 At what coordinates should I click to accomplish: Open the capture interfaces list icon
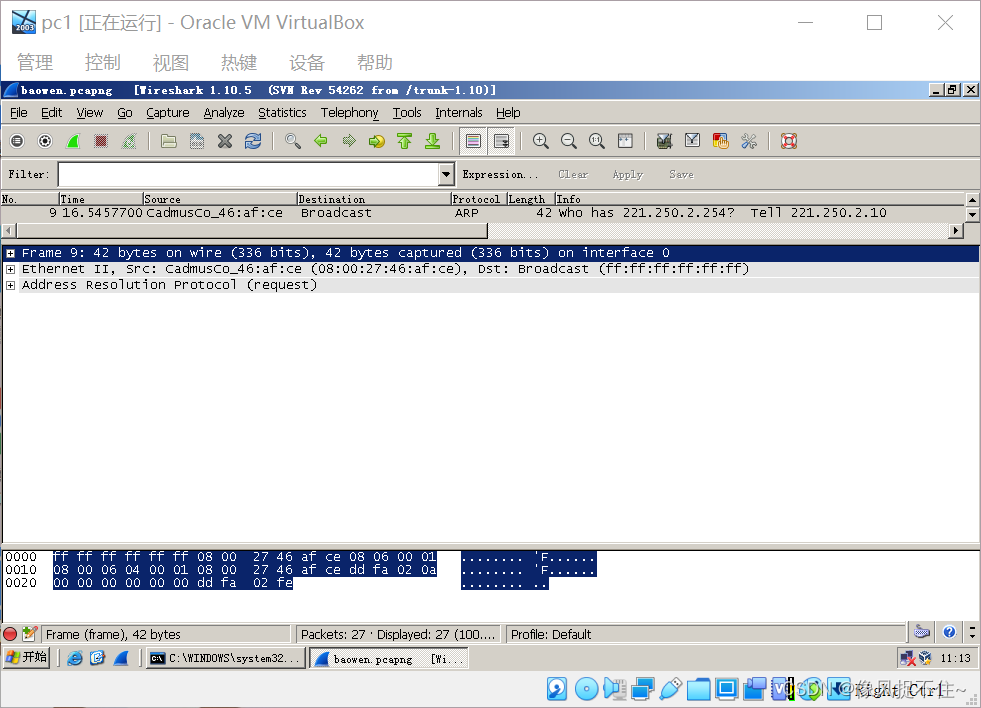(x=17, y=141)
